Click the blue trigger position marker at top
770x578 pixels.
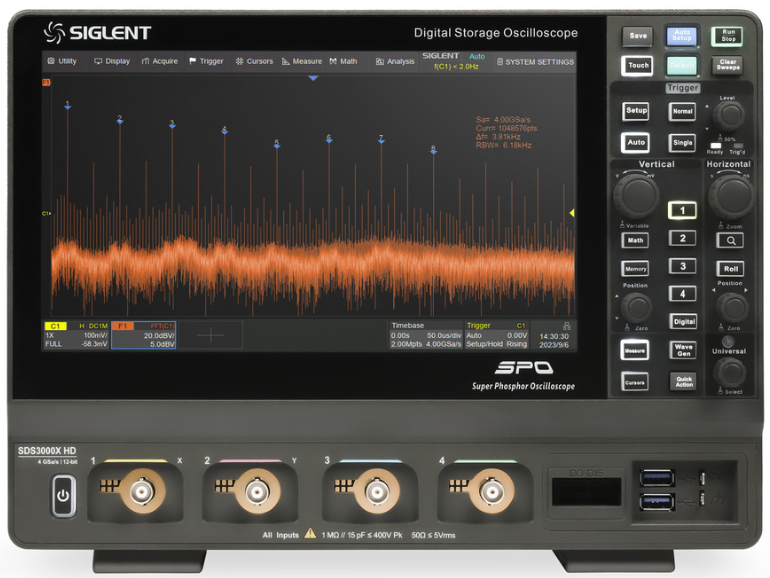click(313, 78)
